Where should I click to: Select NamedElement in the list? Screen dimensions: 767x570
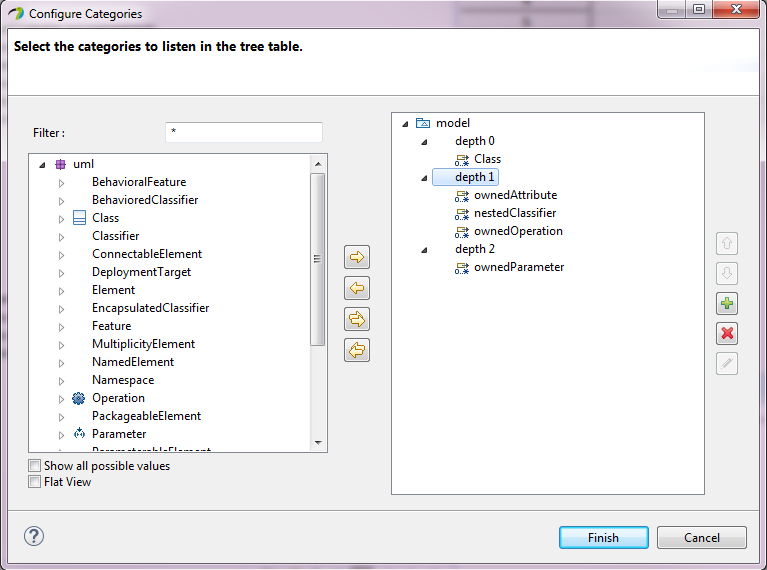(133, 362)
